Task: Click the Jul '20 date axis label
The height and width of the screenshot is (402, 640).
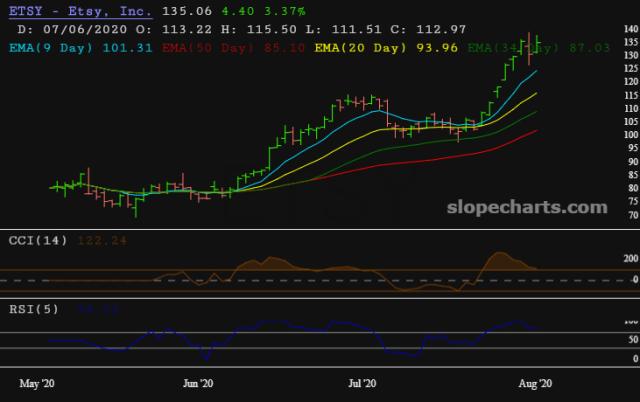Action: pos(362,382)
